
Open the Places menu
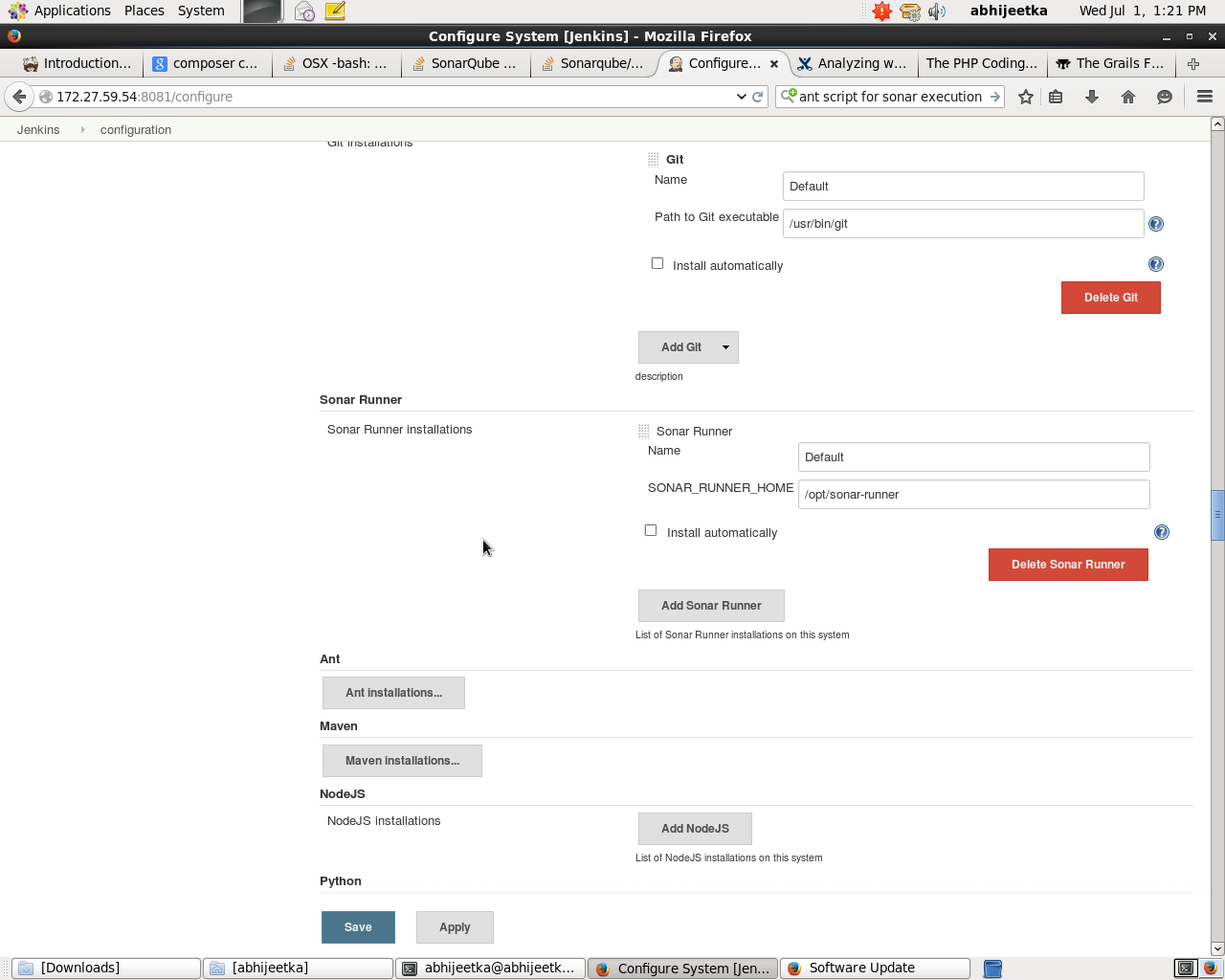[x=145, y=11]
